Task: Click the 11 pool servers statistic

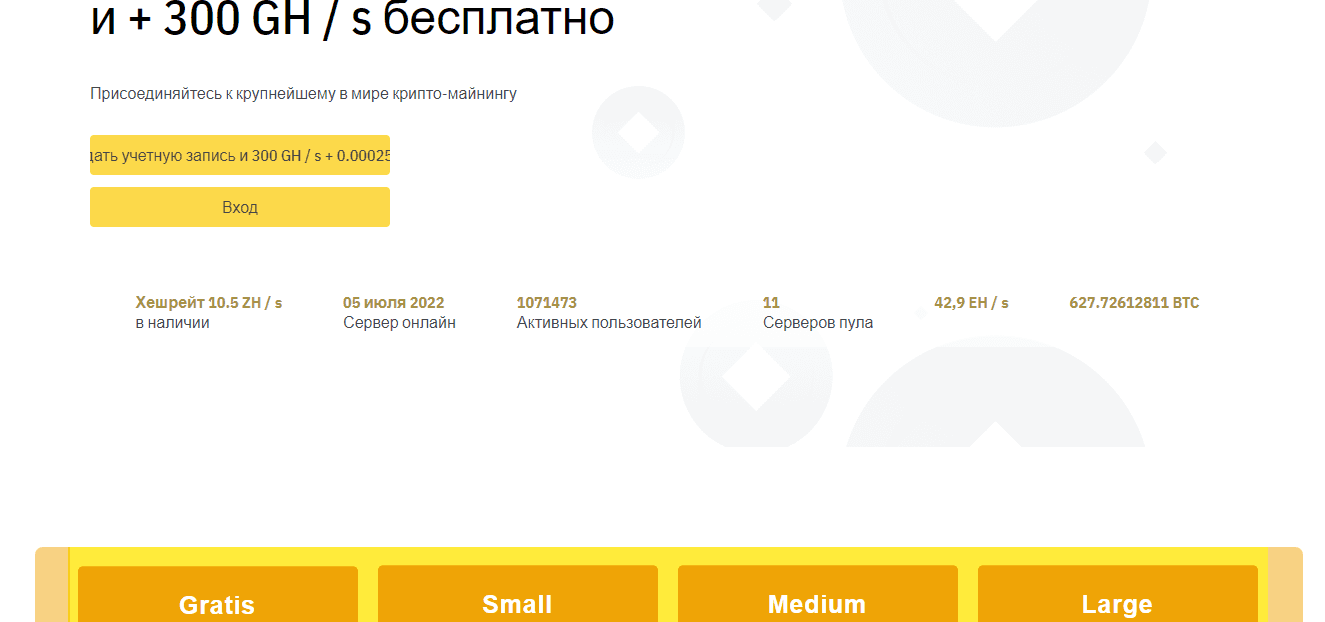Action: tap(818, 310)
